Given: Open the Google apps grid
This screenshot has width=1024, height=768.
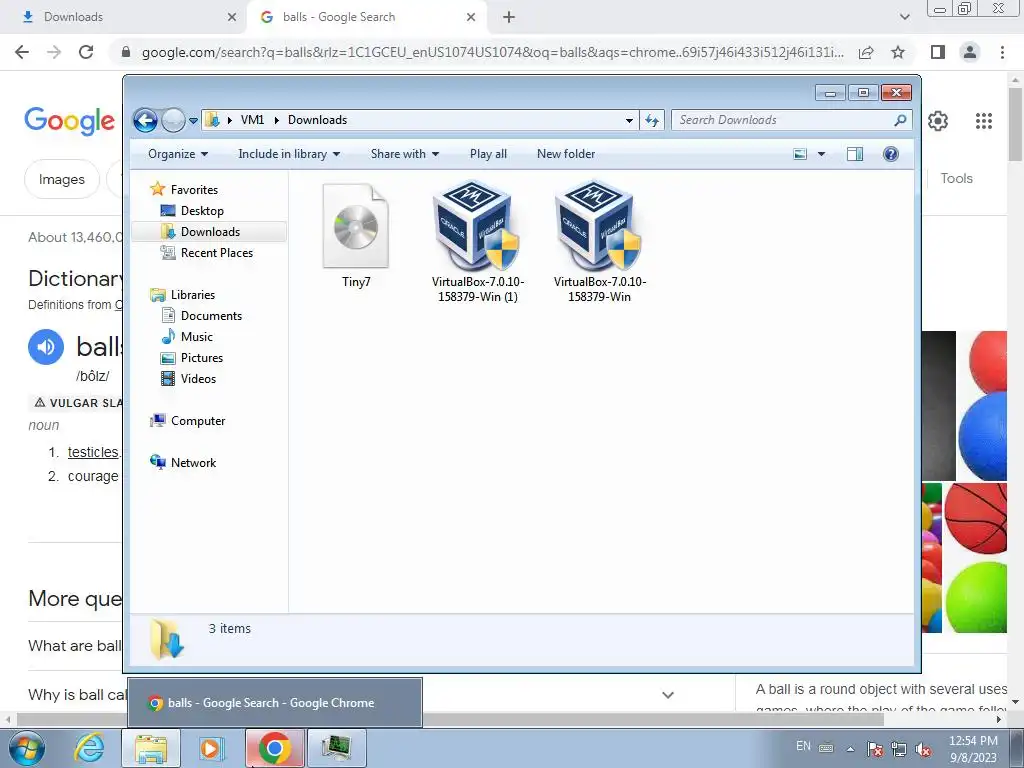Looking at the screenshot, I should pos(984,121).
